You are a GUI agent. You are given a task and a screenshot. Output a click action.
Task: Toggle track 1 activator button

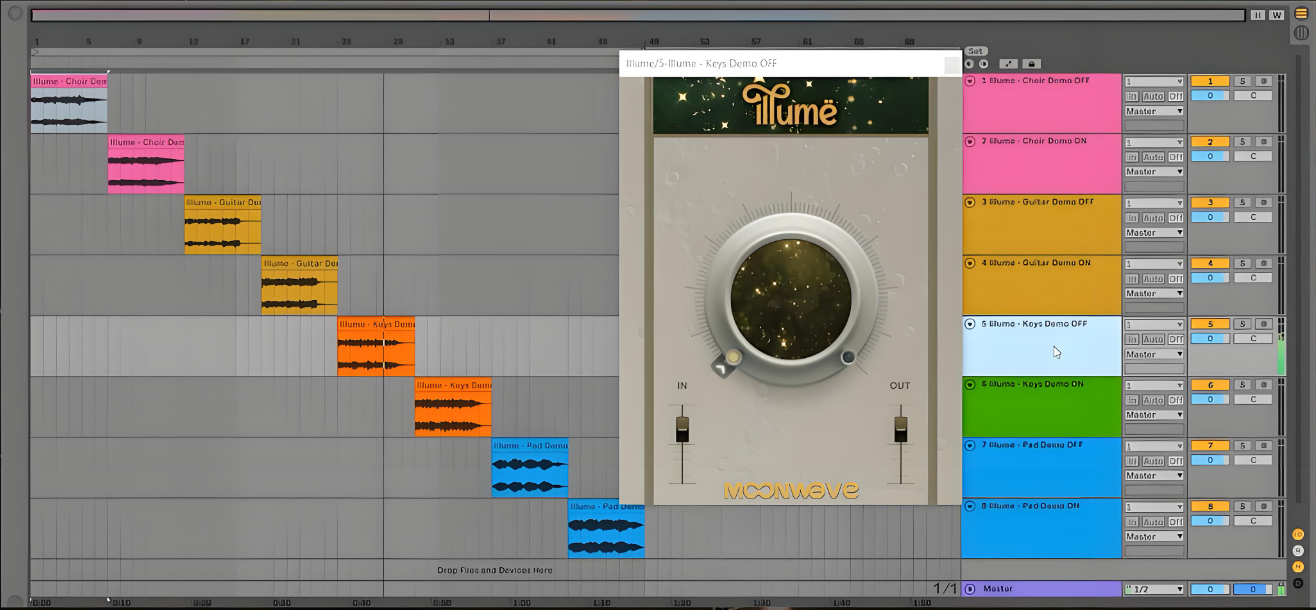point(1210,82)
